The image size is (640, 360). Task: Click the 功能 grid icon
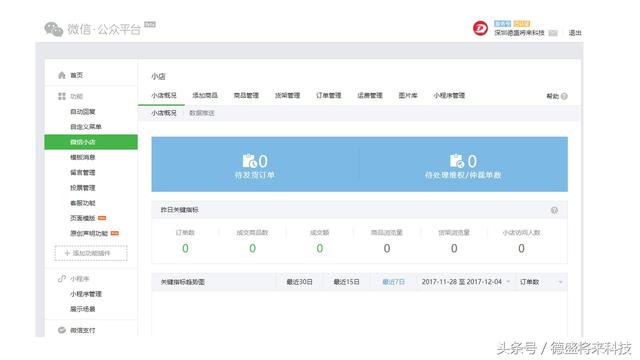62,96
